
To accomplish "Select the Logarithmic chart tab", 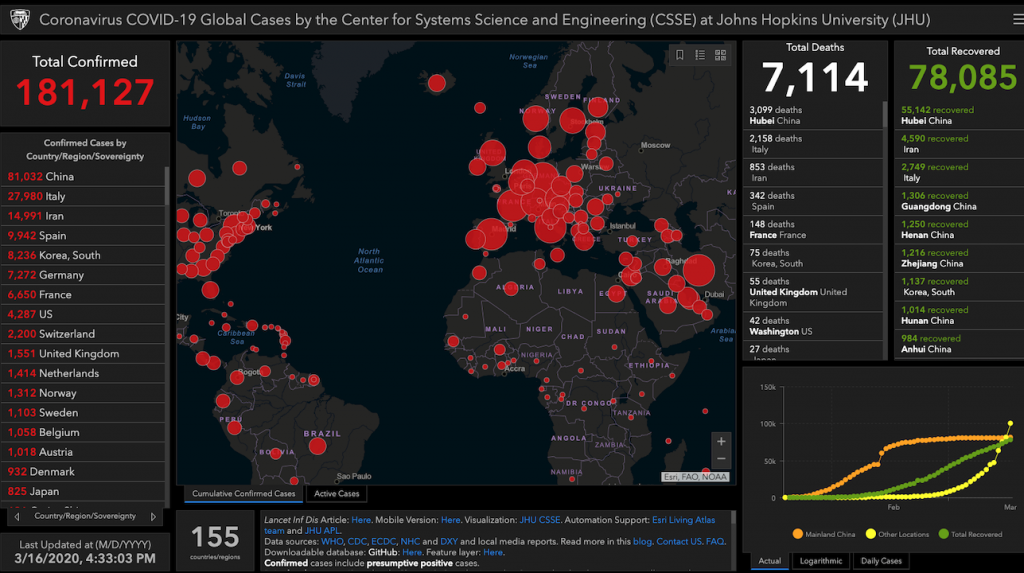I will coord(821,561).
